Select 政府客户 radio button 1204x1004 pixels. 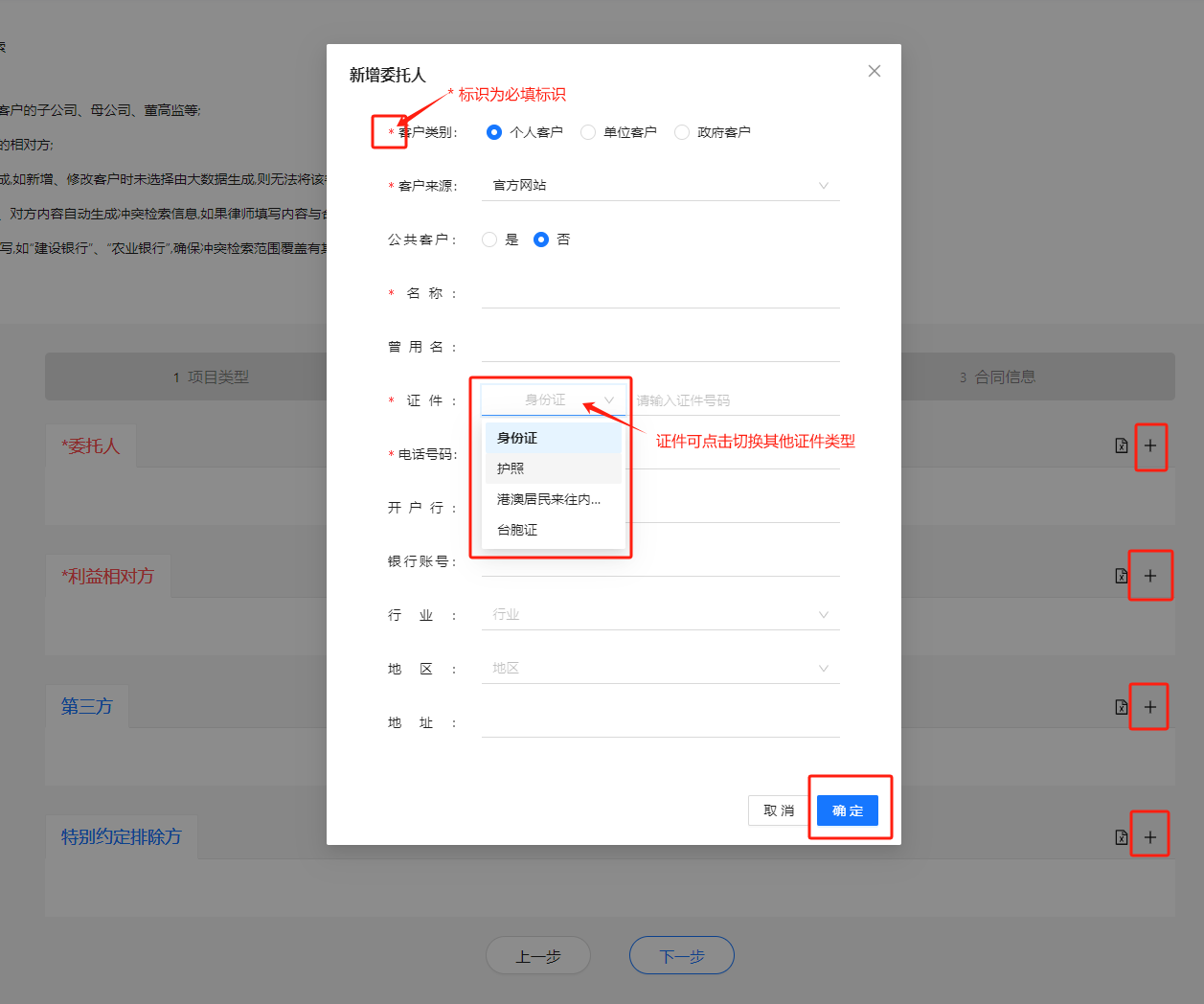click(682, 132)
